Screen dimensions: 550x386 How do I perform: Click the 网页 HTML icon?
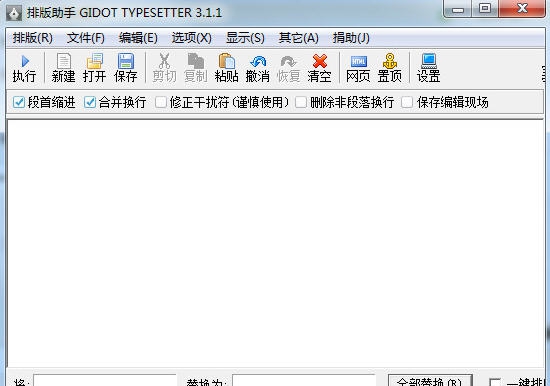pyautogui.click(x=358, y=61)
